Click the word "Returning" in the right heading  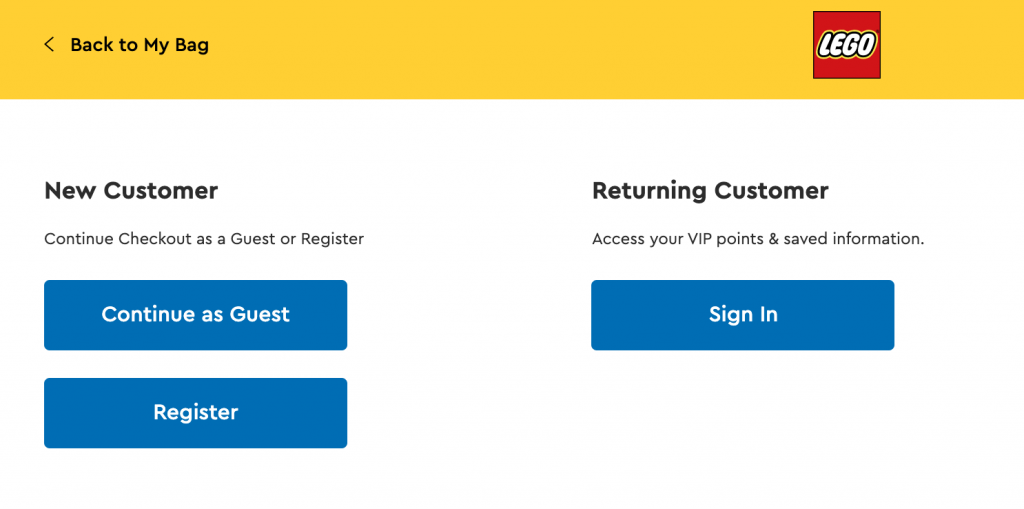click(649, 191)
